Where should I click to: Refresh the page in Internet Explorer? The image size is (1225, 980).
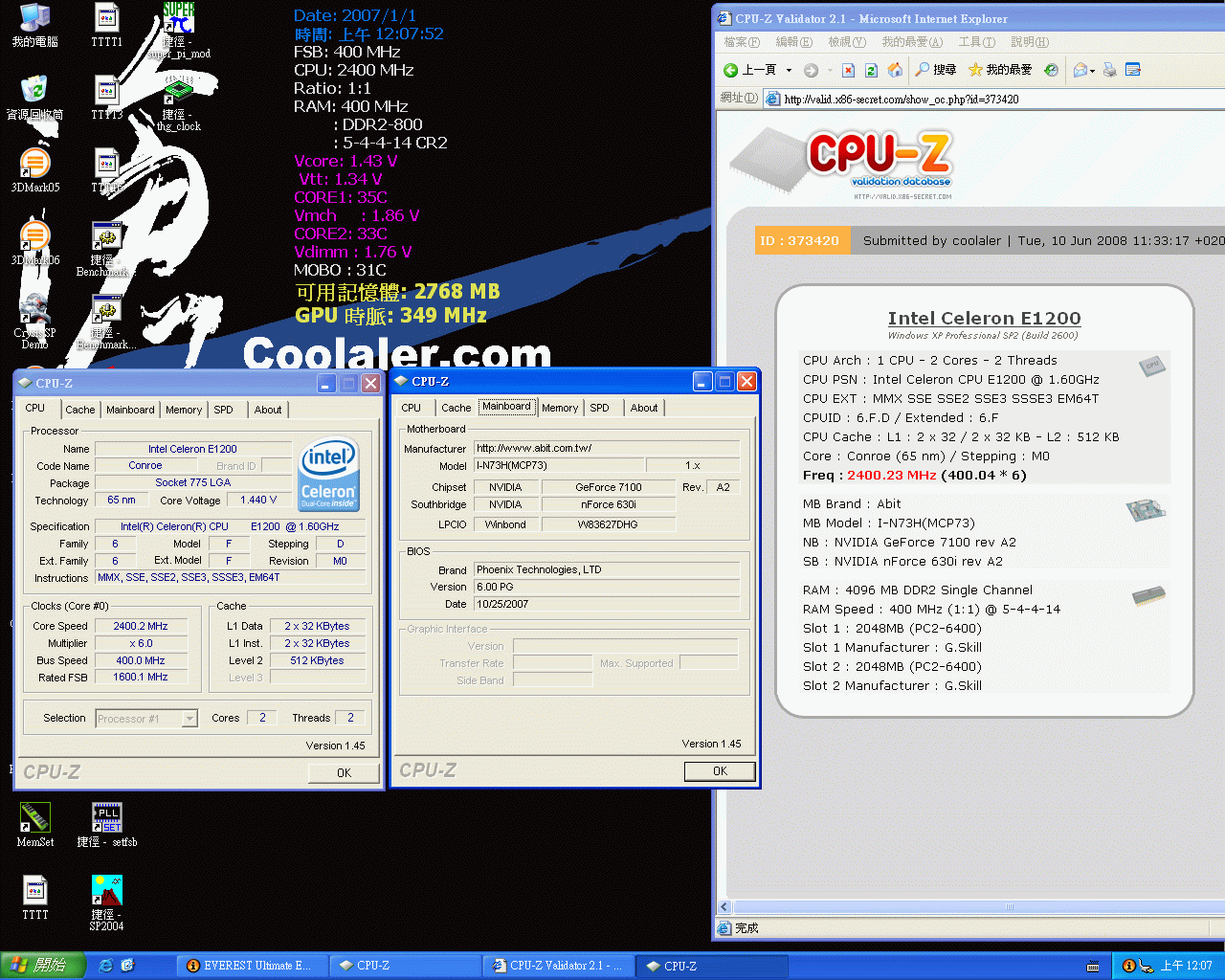(871, 70)
